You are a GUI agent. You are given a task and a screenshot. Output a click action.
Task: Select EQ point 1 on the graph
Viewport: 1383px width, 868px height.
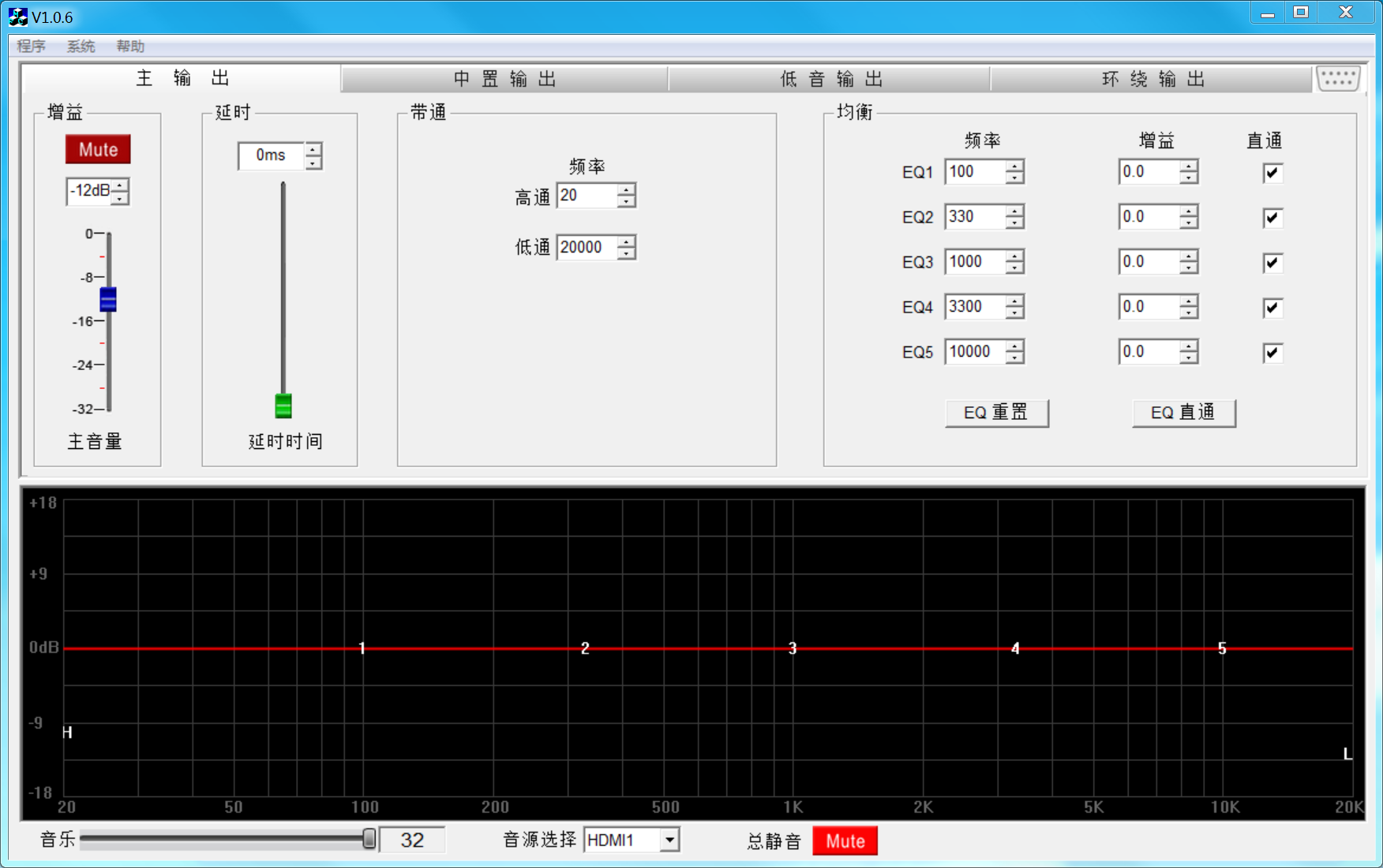(362, 649)
